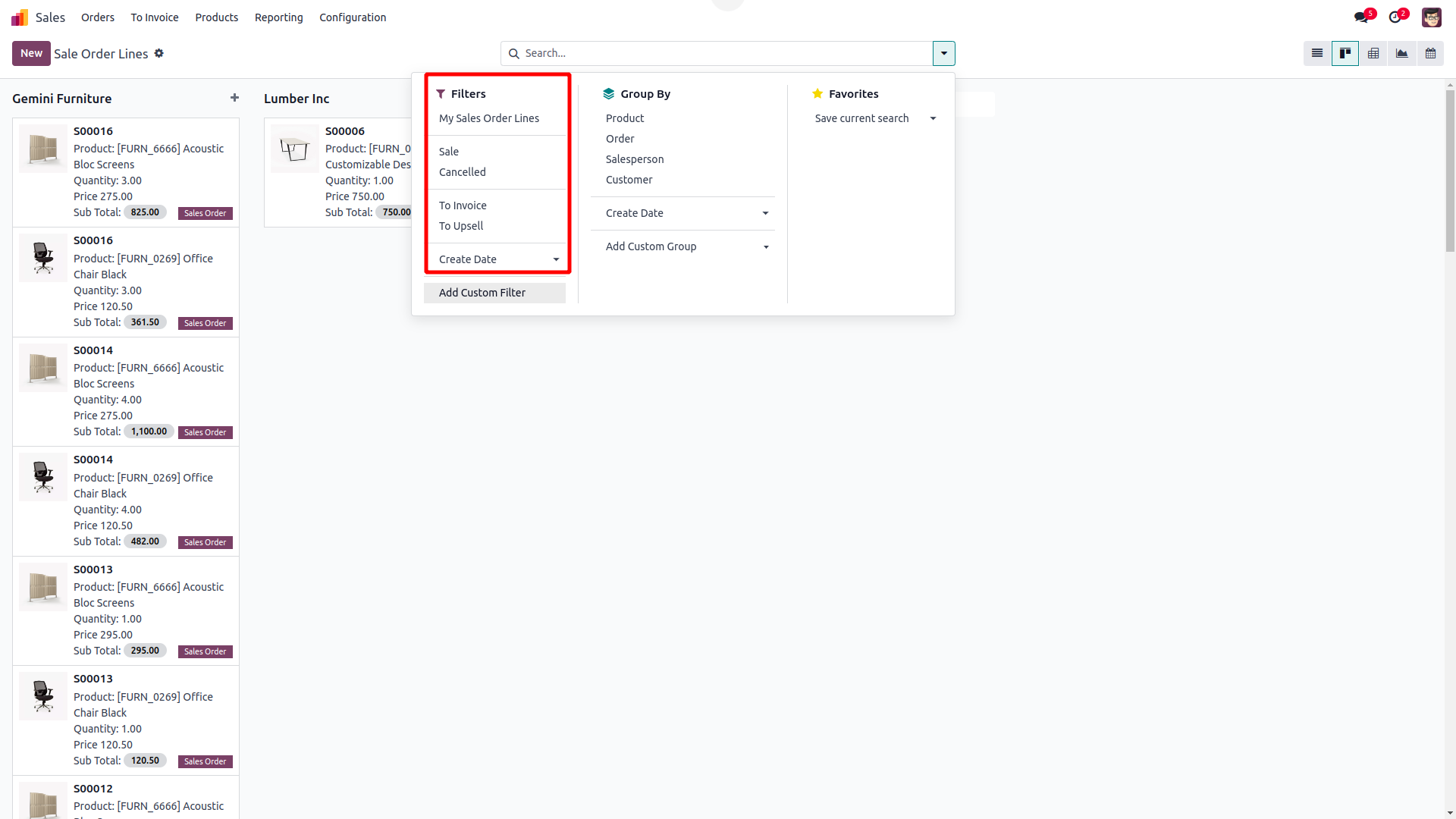Open messages conversation icon
Viewport: 1456px width, 819px height.
click(x=1361, y=17)
